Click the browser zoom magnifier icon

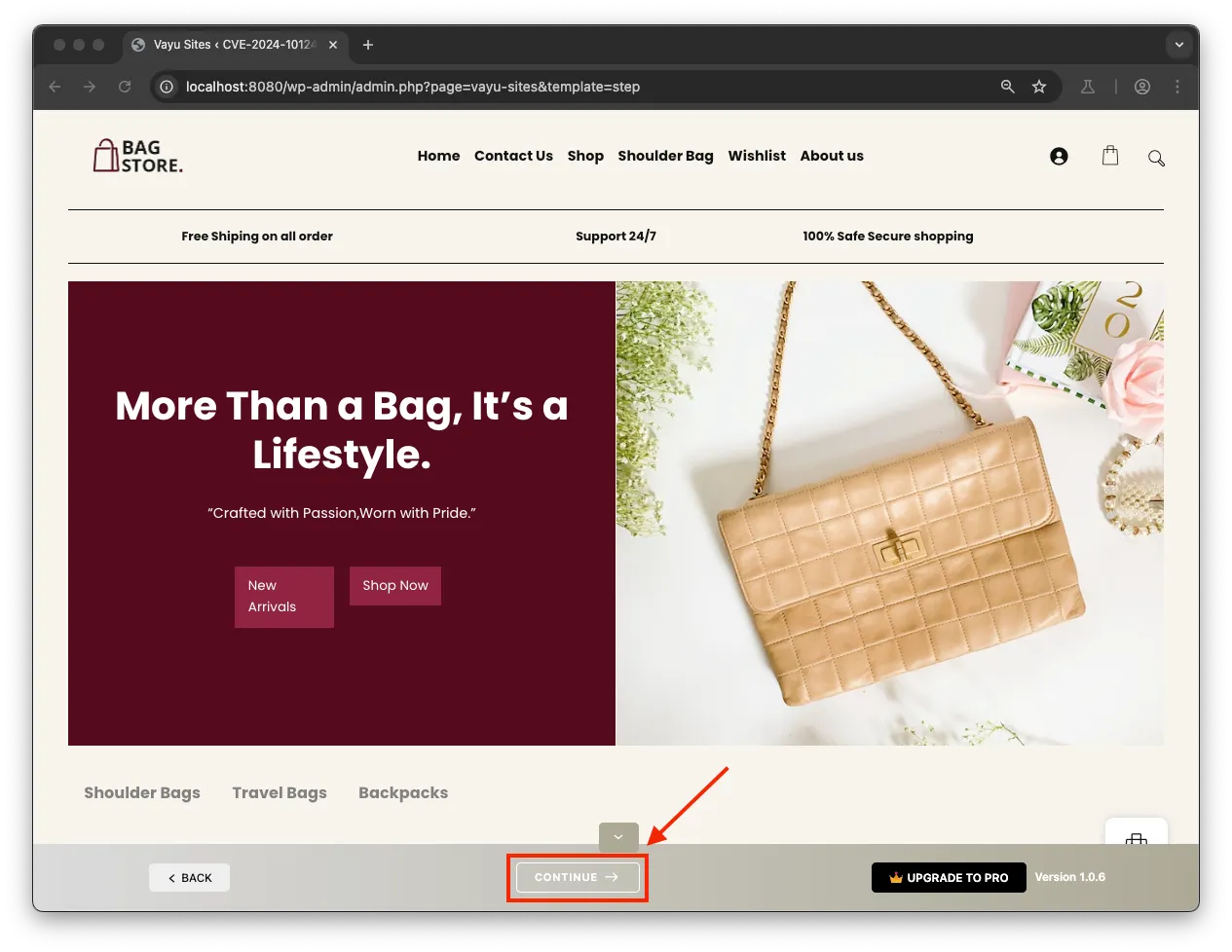click(1008, 87)
